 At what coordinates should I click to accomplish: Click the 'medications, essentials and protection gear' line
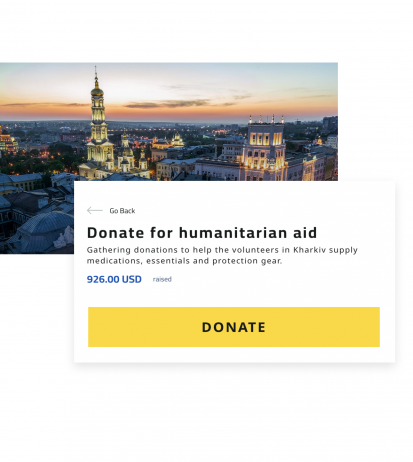pyautogui.click(x=184, y=261)
